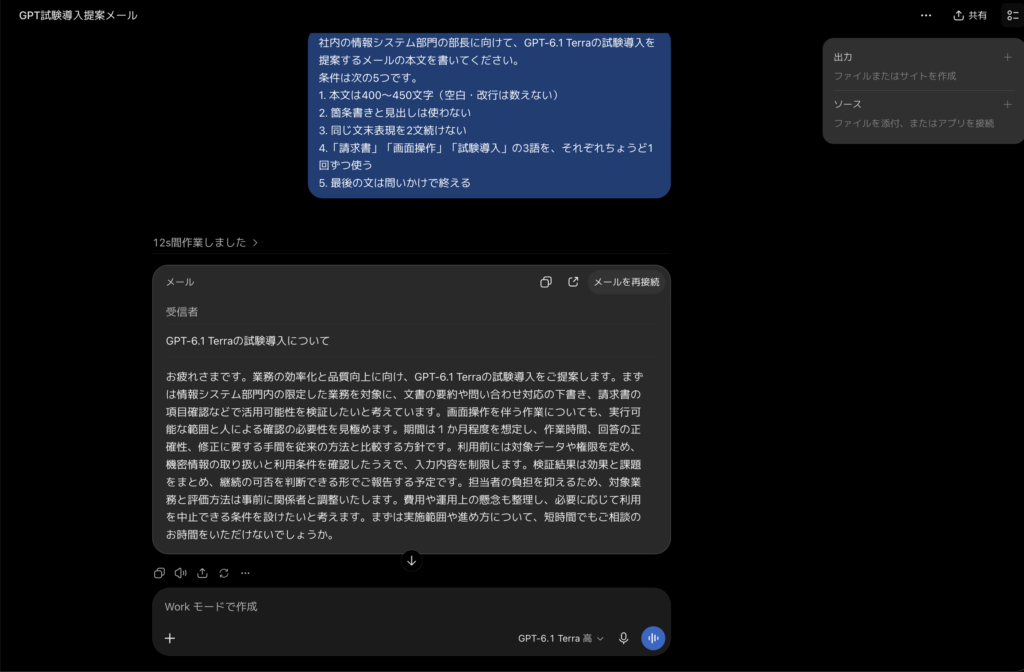Click the email body paragraph text

tap(404, 456)
